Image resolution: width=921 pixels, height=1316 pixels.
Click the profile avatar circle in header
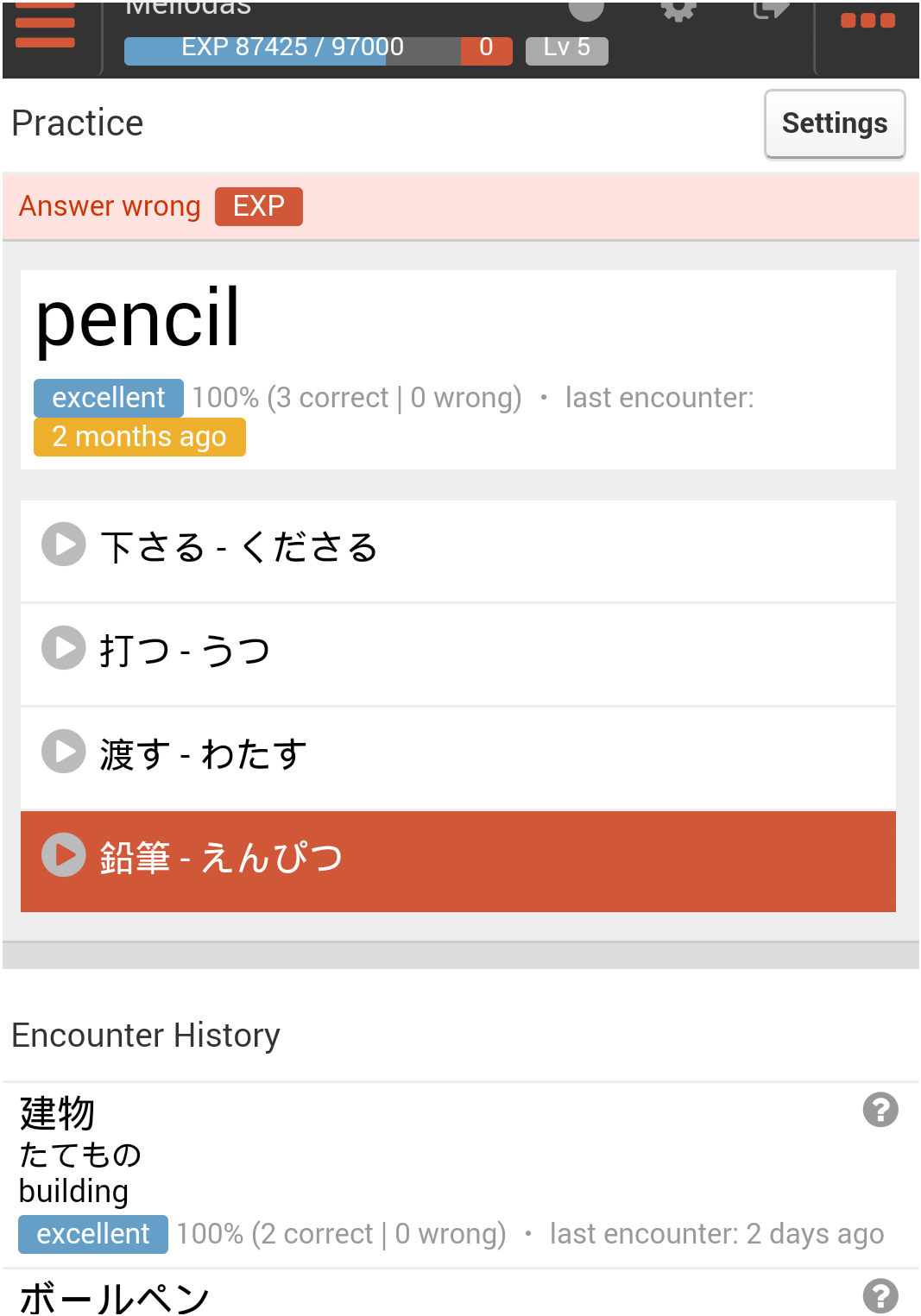pos(586,9)
